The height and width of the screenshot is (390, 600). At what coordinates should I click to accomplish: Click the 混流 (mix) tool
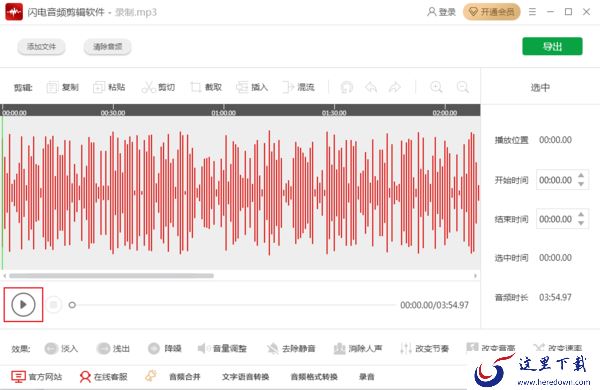298,87
